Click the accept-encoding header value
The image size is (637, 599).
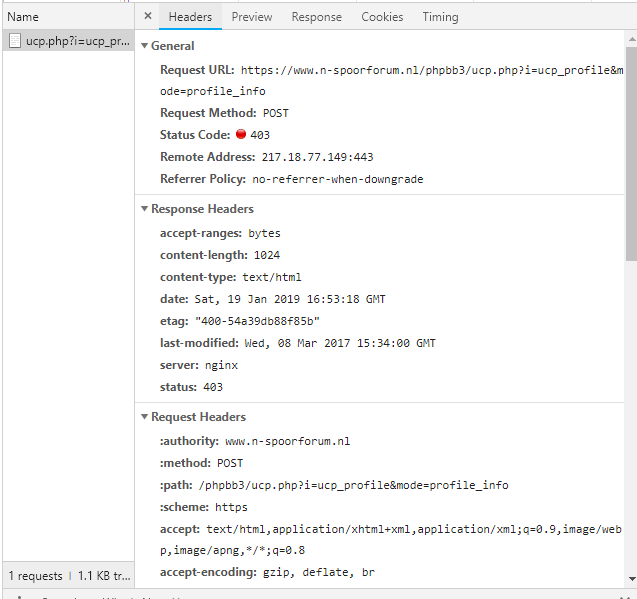pos(319,572)
